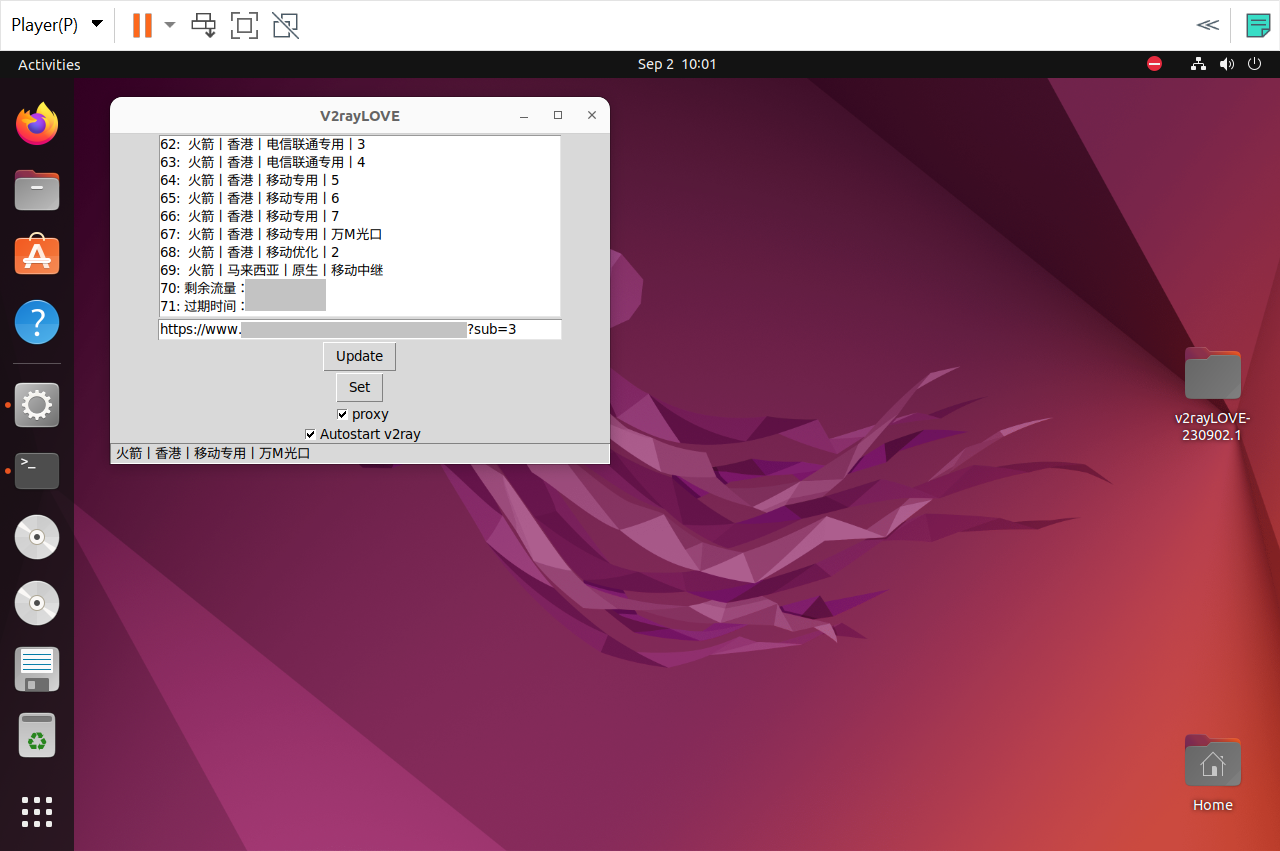Open the calendar by clicking the clock

pos(677,63)
